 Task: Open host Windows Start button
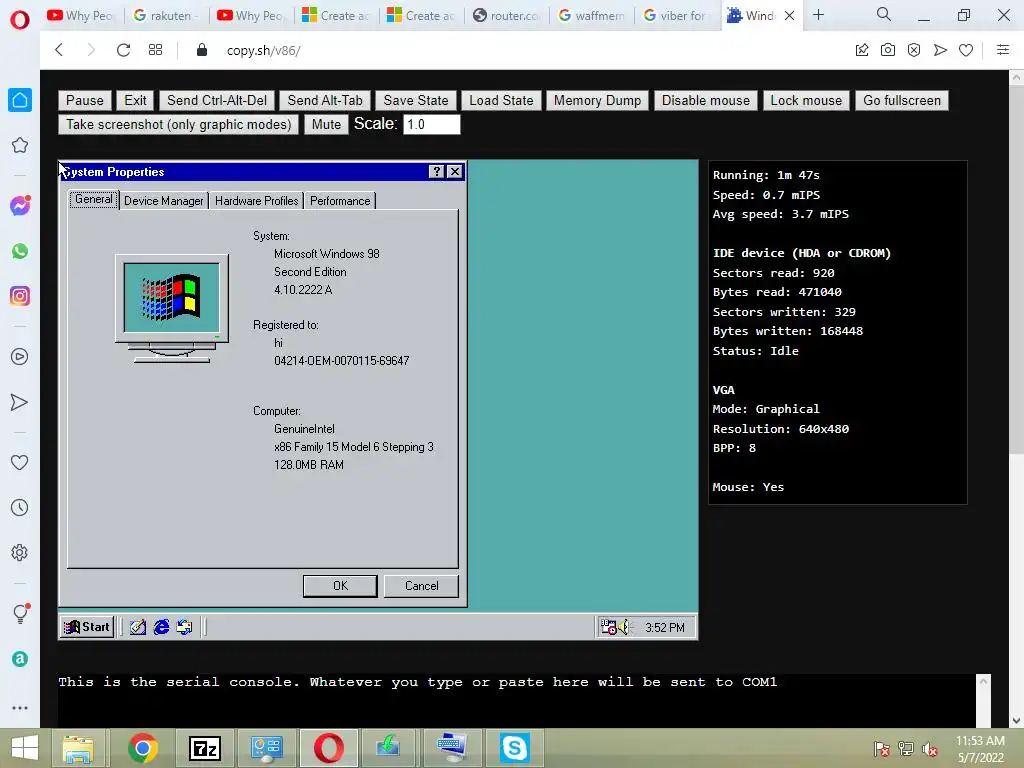(25, 748)
